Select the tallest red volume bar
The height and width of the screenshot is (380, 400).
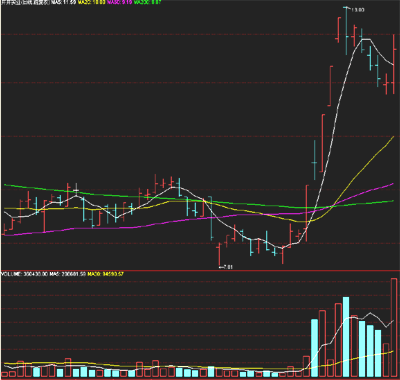click(x=394, y=328)
